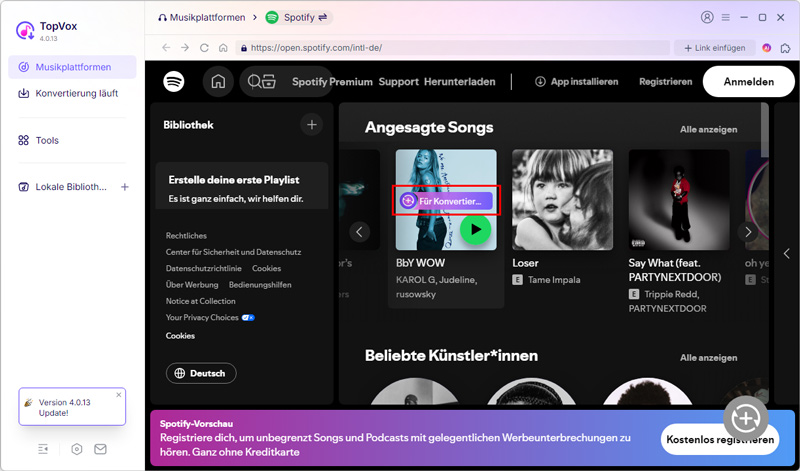Open the hamburger menu in title bar
800x471 pixels.
coord(726,17)
